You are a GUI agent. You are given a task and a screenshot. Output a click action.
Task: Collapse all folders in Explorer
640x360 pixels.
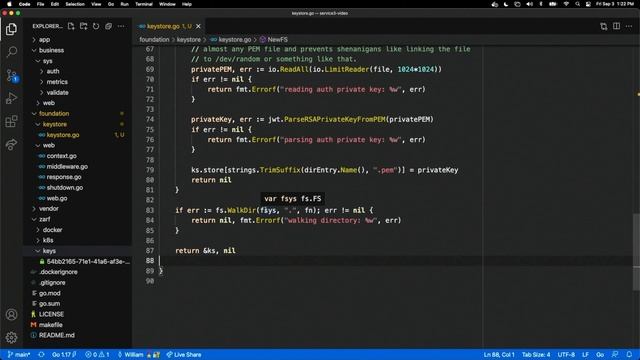click(x=109, y=26)
